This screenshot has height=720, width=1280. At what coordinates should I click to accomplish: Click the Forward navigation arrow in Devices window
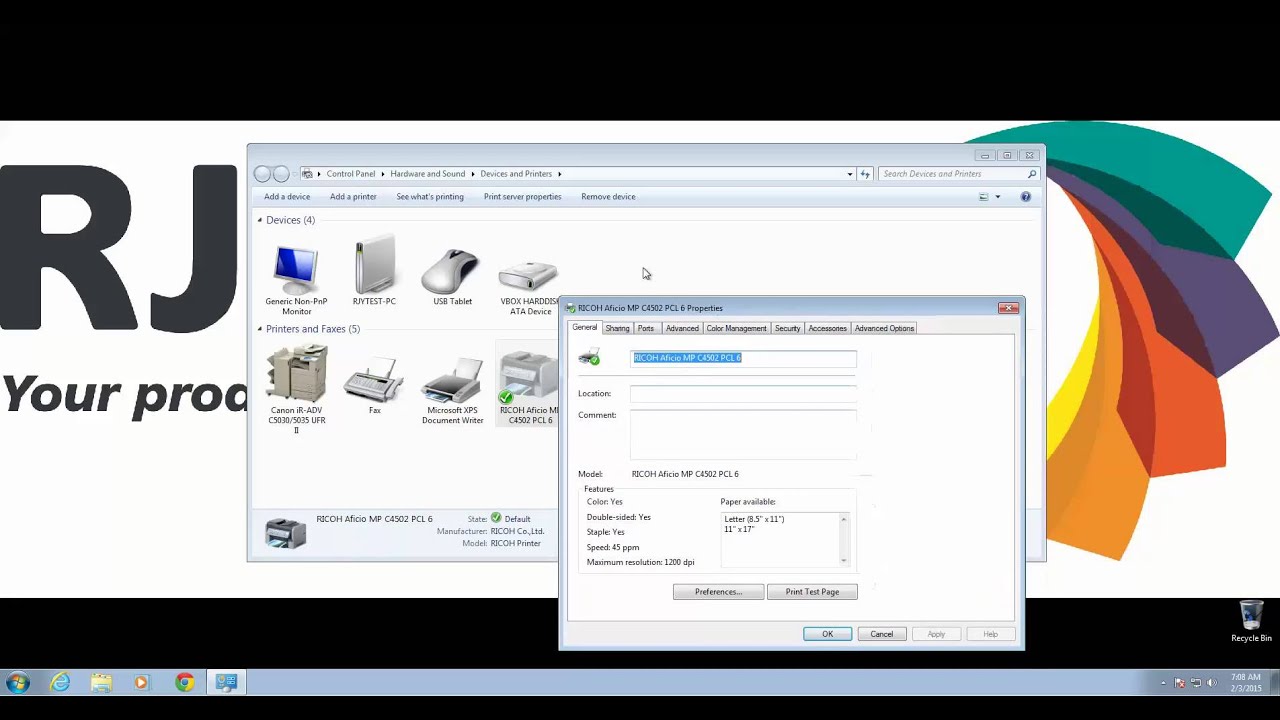click(x=281, y=174)
